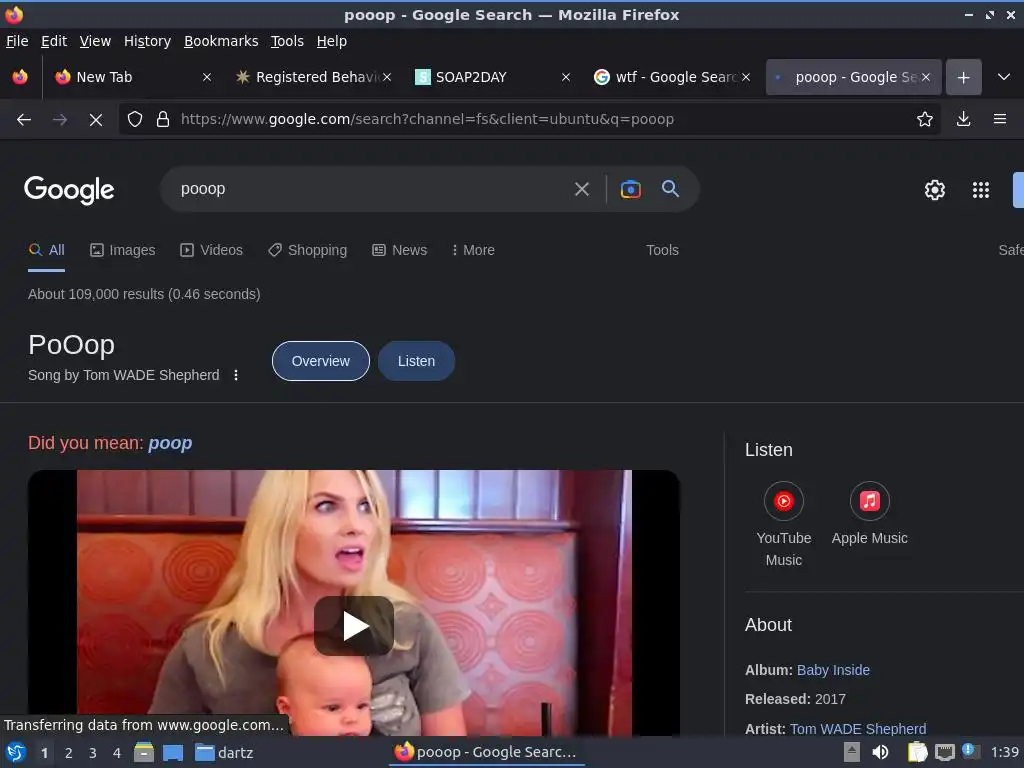Screen dimensions: 1024x768
Task: Select the Shopping search filter
Action: [x=308, y=250]
